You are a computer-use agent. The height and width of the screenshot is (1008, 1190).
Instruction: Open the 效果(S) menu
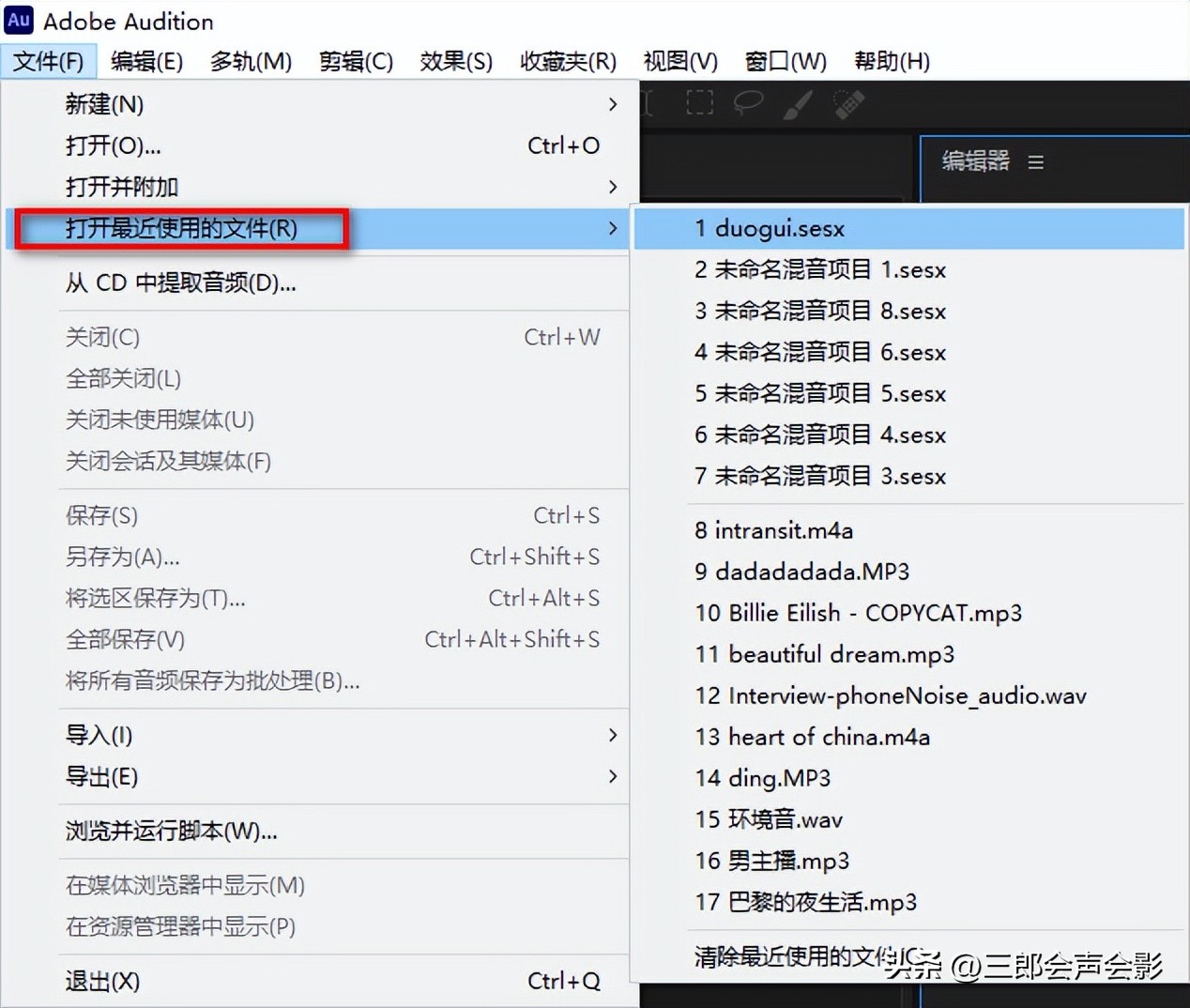click(x=456, y=62)
